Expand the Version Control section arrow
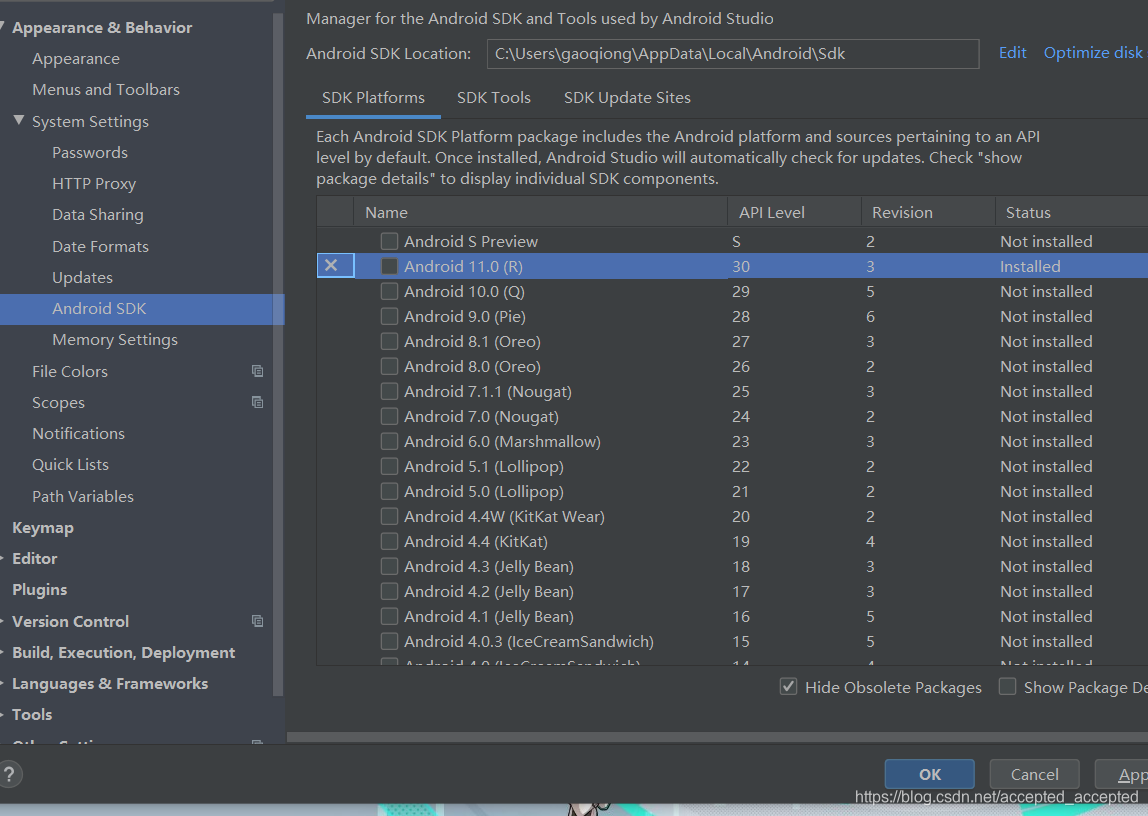 pyautogui.click(x=3, y=621)
